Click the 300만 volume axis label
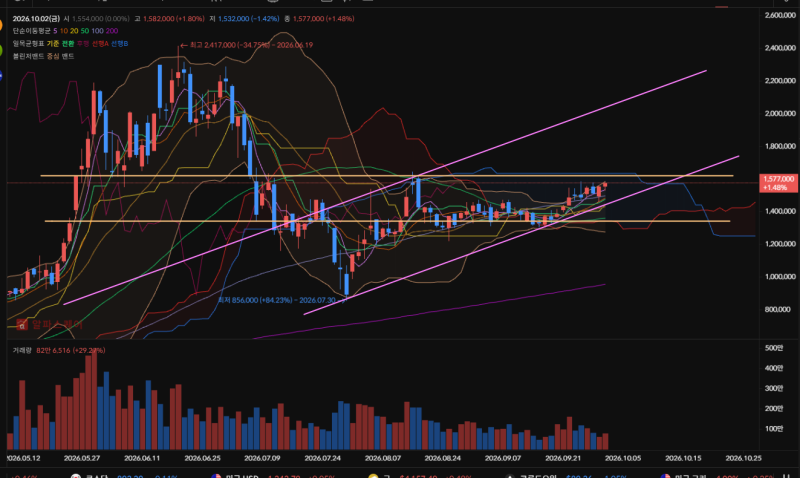The width and height of the screenshot is (800, 478). pyautogui.click(x=773, y=388)
